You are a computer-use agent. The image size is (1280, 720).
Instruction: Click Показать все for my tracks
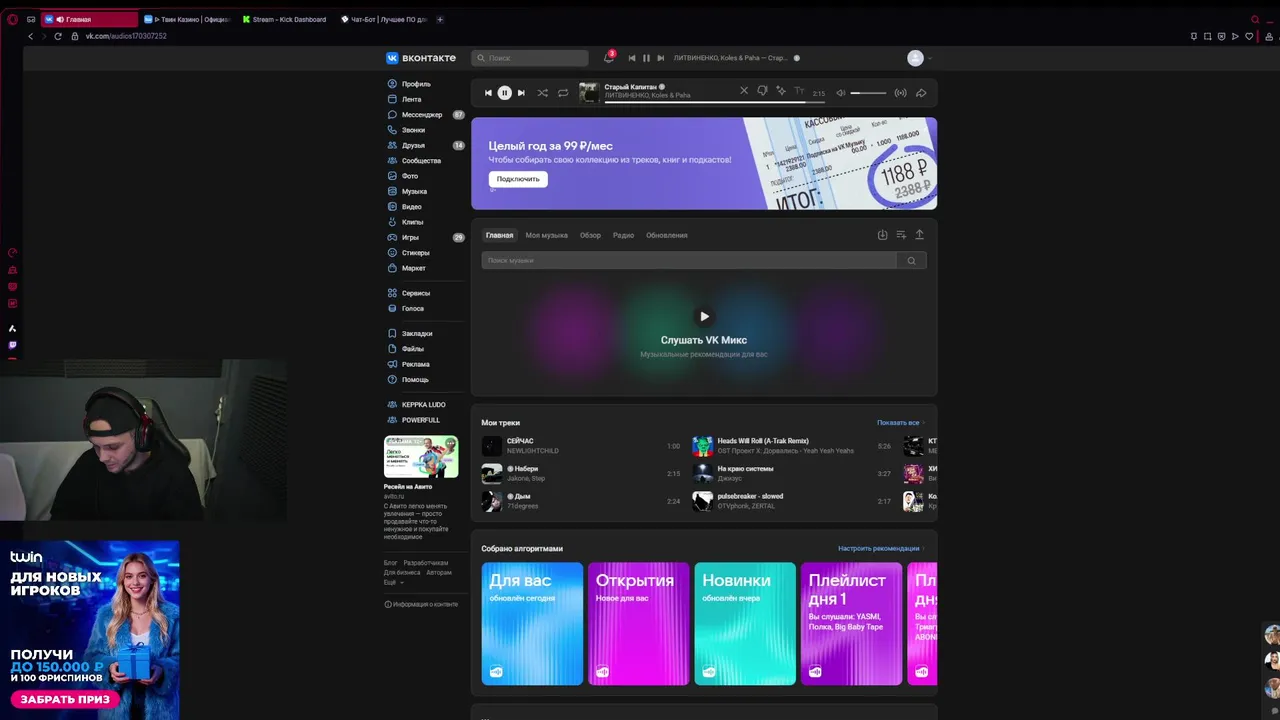[900, 423]
